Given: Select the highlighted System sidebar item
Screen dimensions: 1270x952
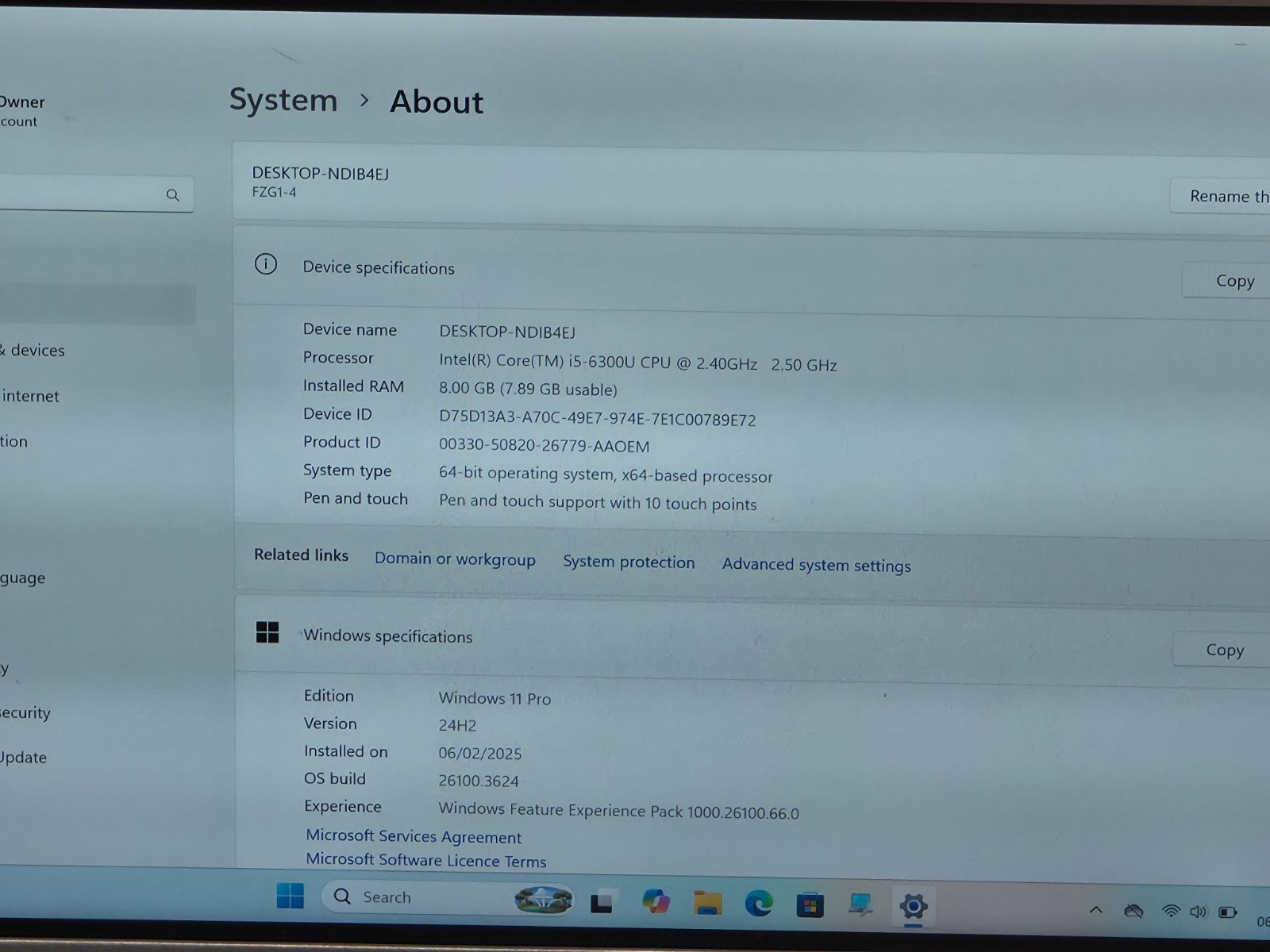Looking at the screenshot, I should point(97,305).
